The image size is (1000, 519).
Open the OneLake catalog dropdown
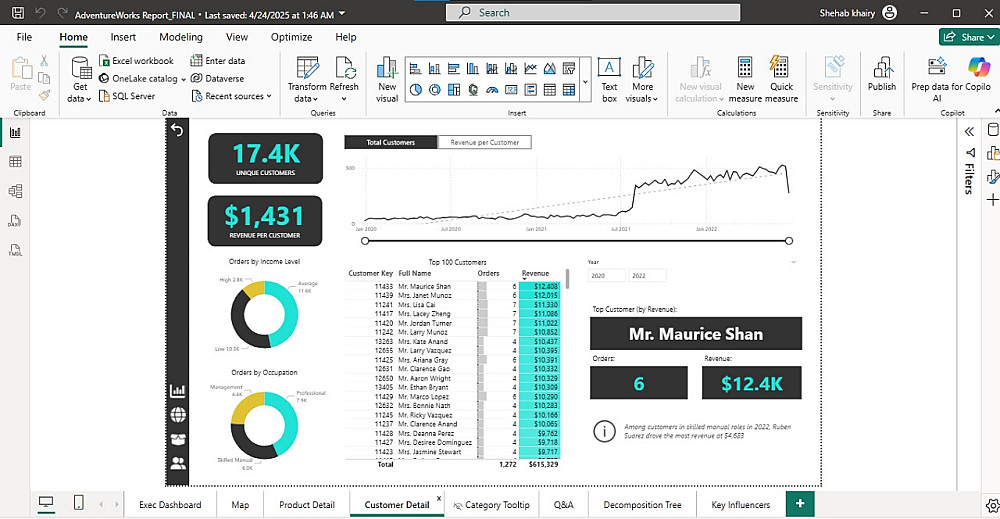pyautogui.click(x=184, y=79)
